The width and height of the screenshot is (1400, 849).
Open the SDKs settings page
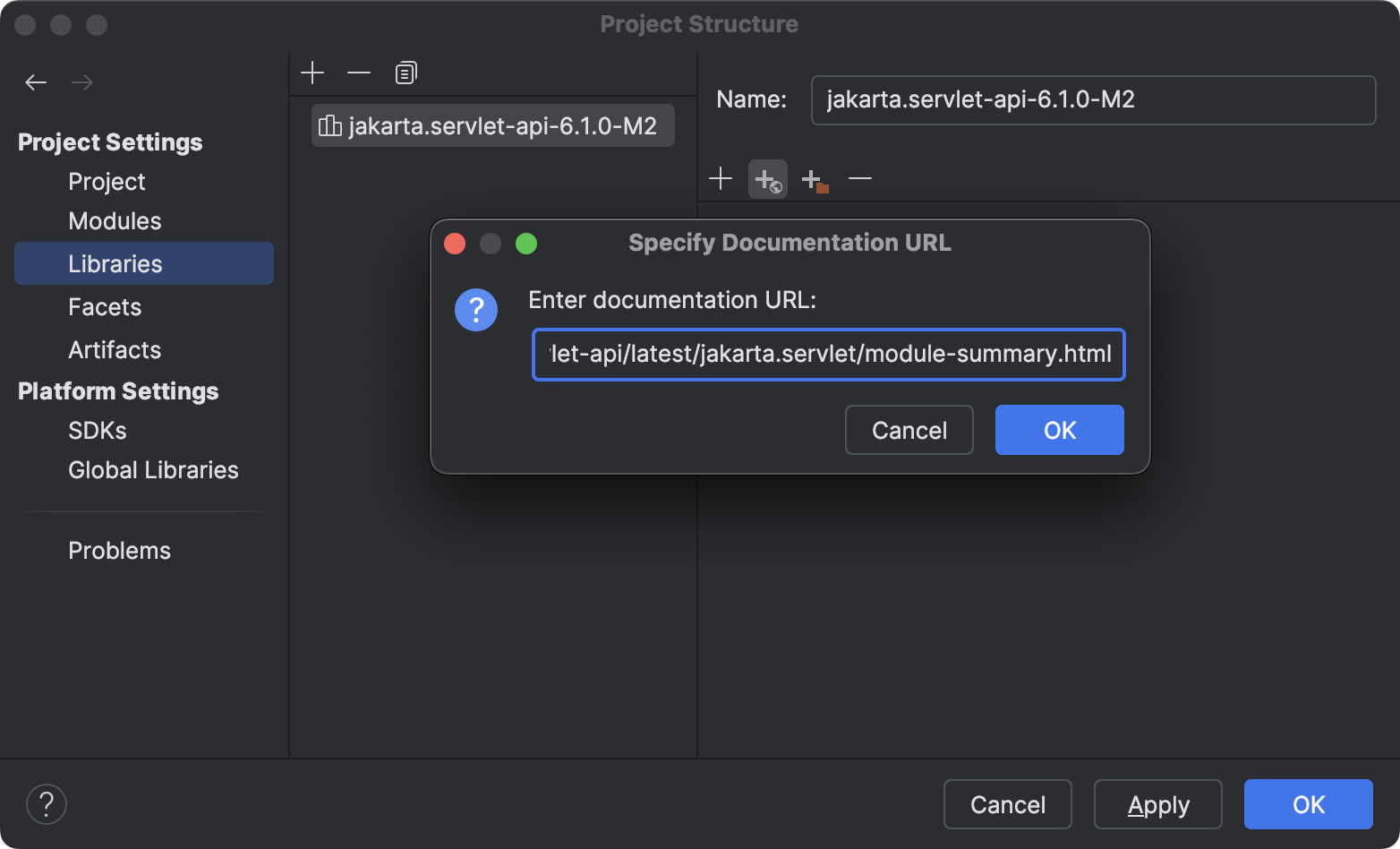(97, 430)
